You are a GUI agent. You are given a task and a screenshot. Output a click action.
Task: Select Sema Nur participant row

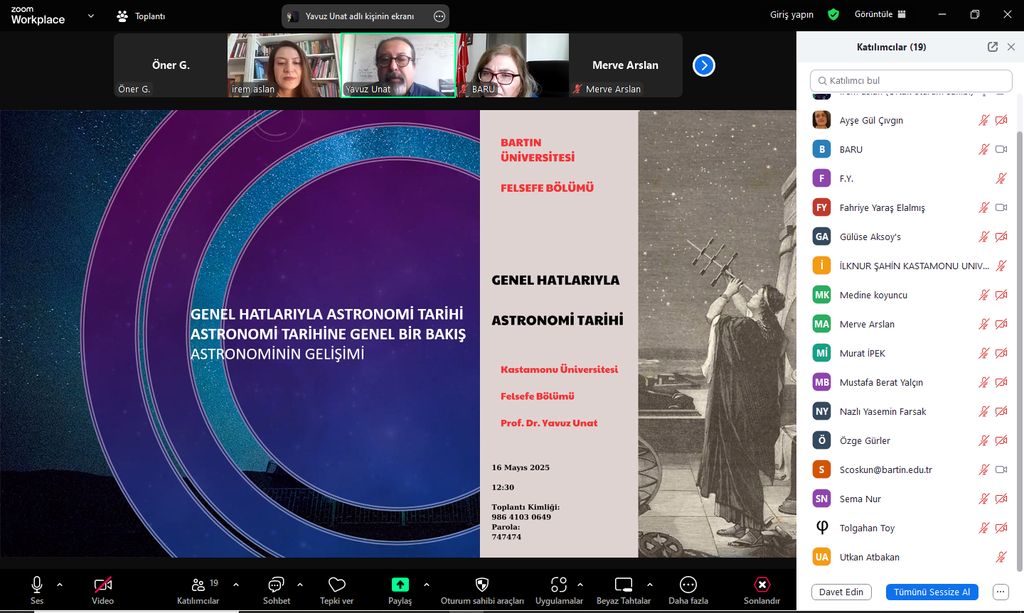(x=910, y=499)
